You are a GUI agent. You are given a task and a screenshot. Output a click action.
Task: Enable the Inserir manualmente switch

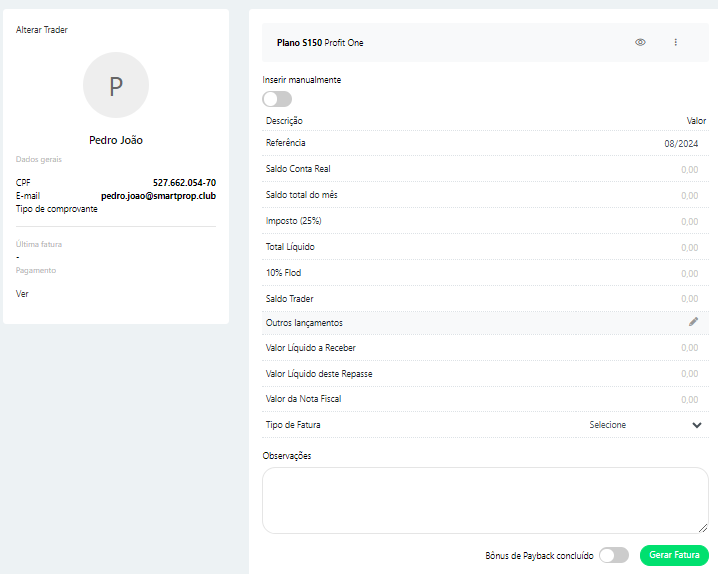pyautogui.click(x=277, y=99)
